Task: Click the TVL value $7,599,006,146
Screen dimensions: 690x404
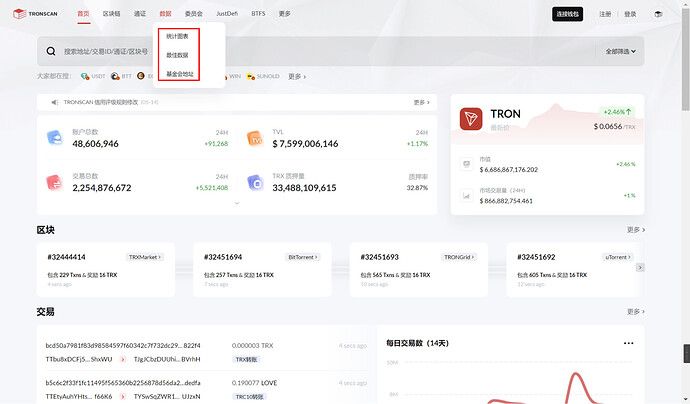Action: point(305,143)
